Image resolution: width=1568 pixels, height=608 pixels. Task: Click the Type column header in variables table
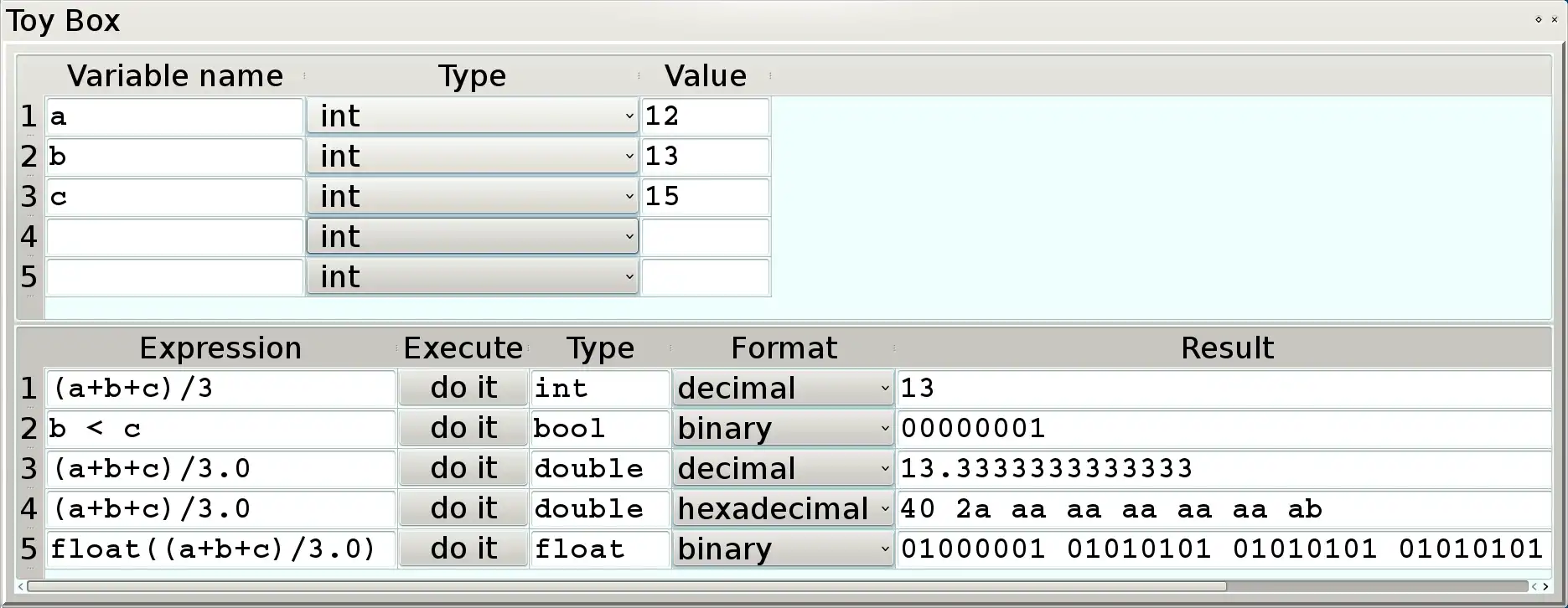pos(472,75)
